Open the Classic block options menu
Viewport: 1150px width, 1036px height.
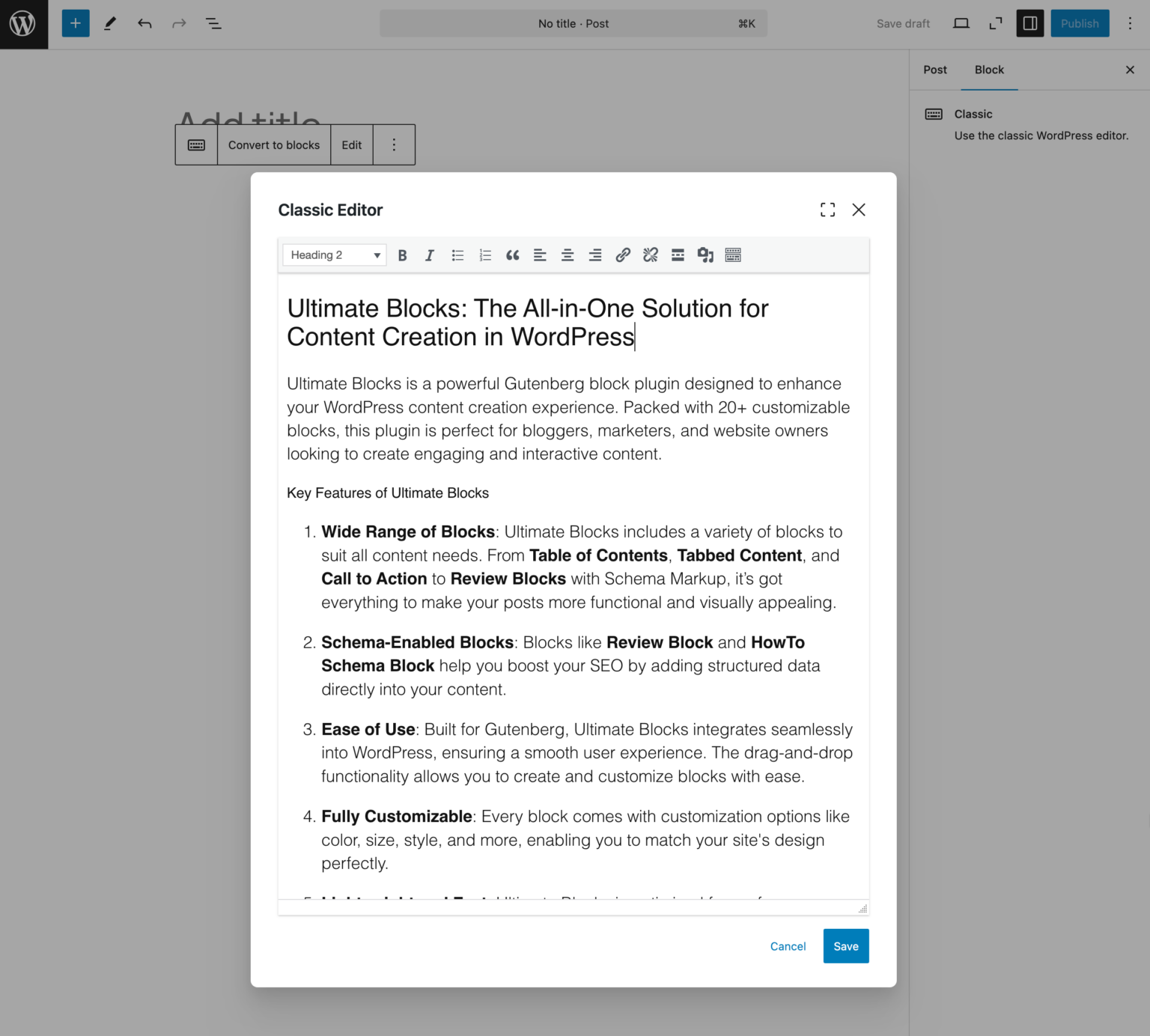pos(394,145)
